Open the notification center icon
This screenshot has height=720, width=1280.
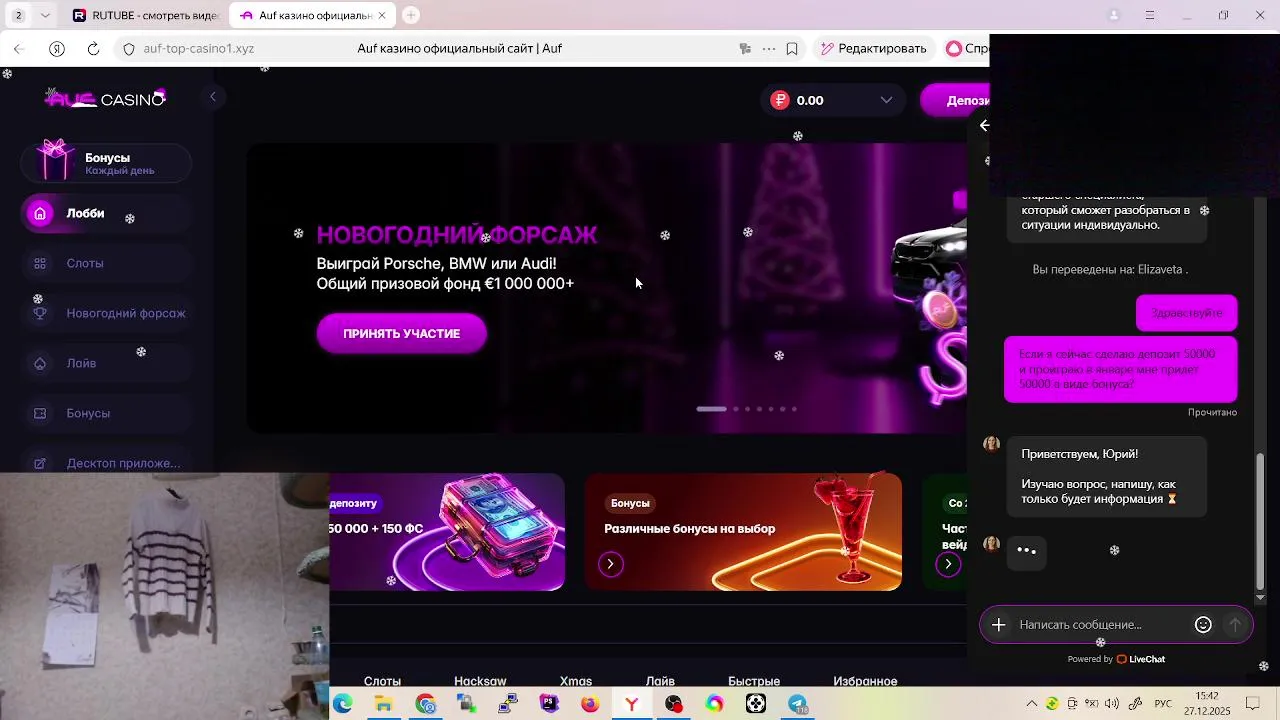coord(1252,704)
